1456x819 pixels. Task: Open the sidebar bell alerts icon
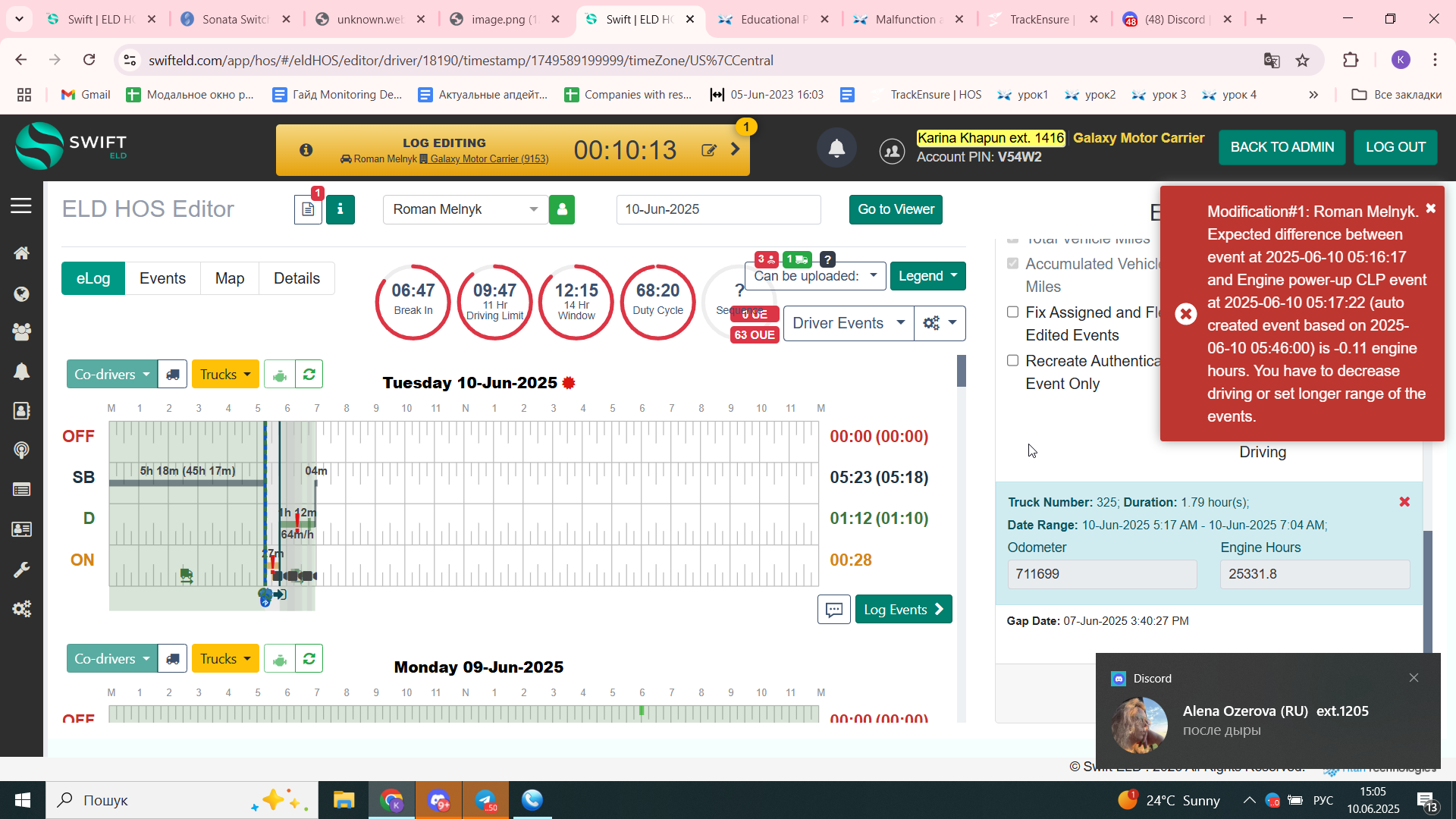tap(21, 372)
